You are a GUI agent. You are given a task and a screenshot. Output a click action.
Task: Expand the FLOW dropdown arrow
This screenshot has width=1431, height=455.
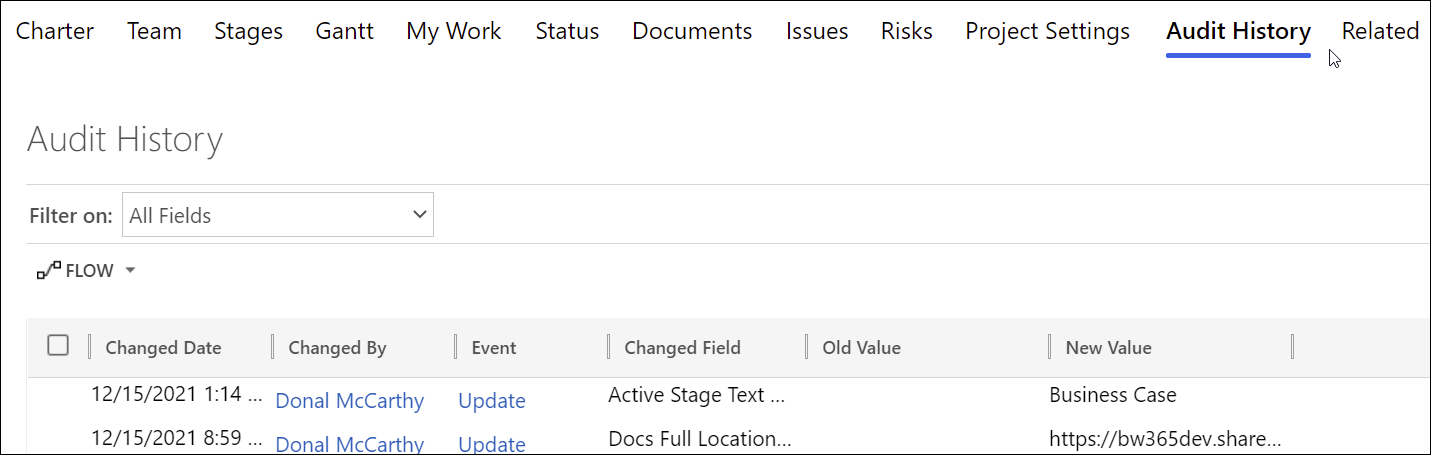[x=130, y=271]
